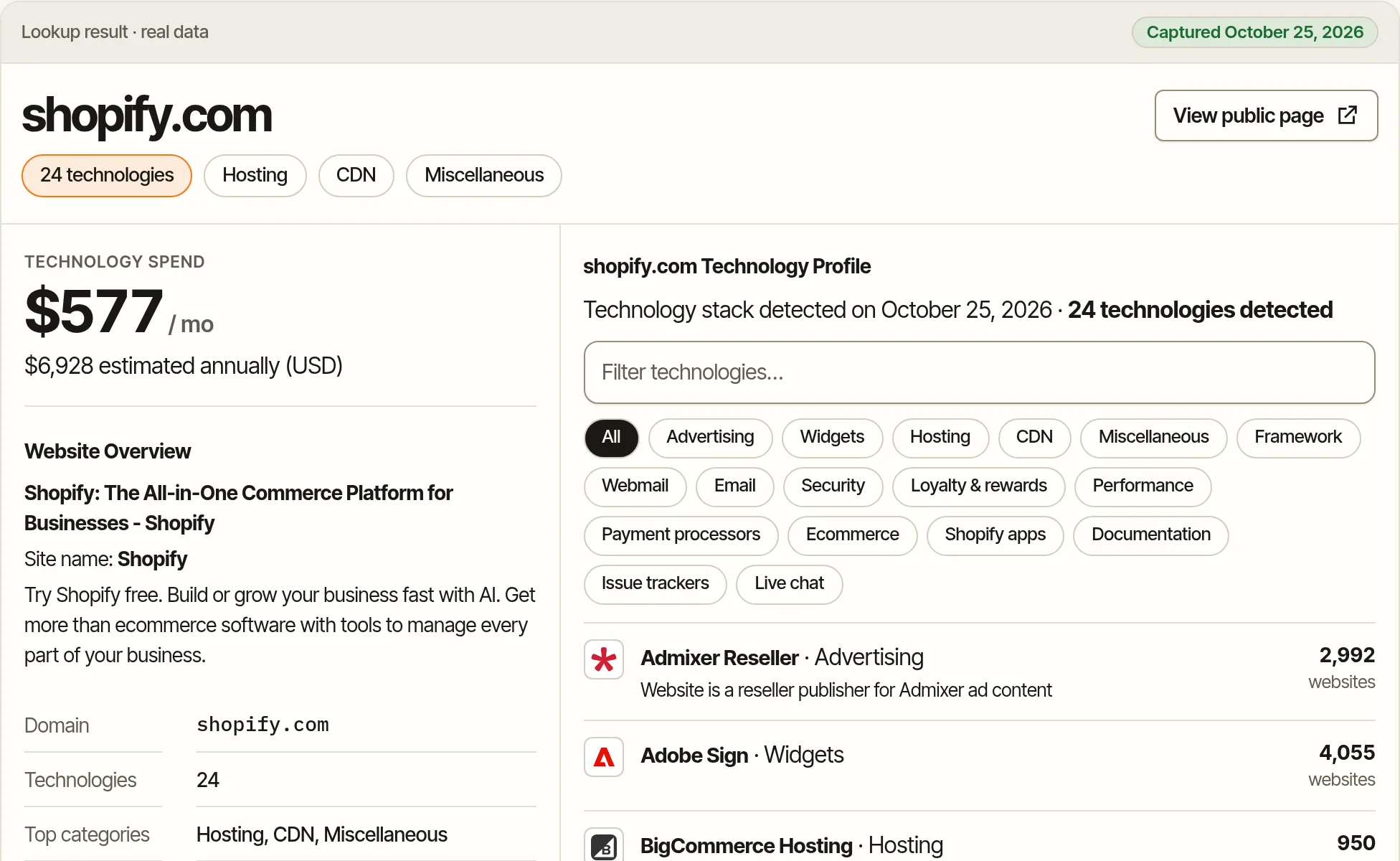This screenshot has height=861, width=1400.
Task: Filter by Payment processors
Action: pos(681,535)
